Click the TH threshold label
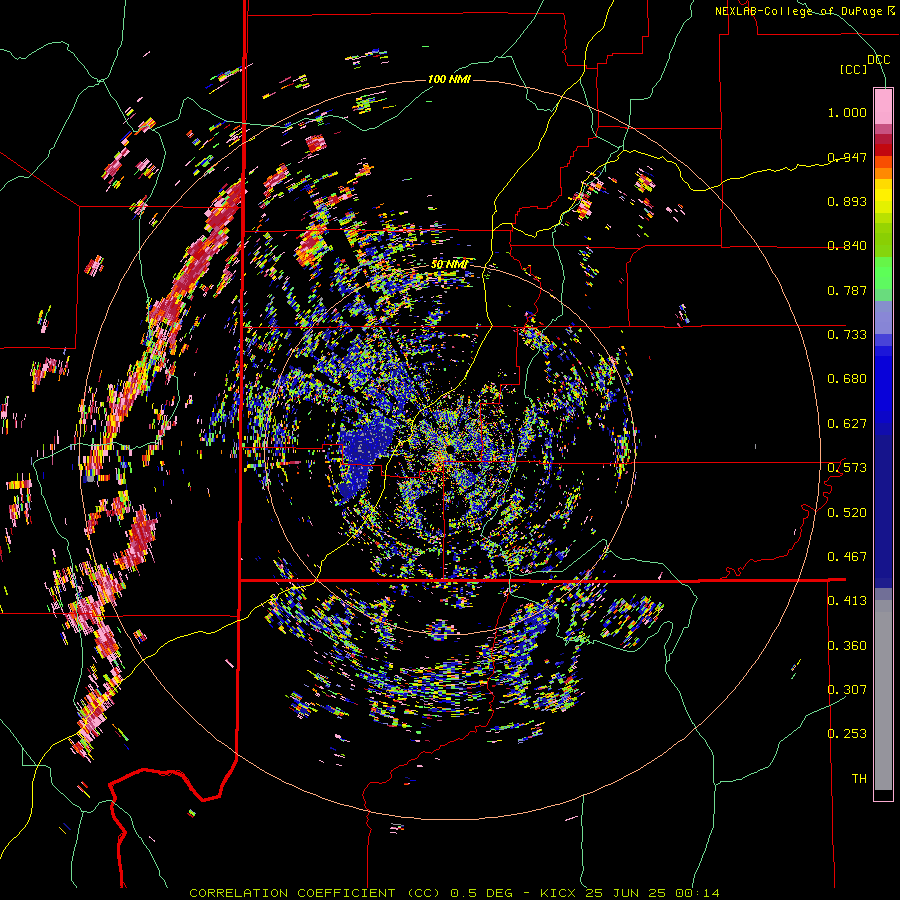This screenshot has height=900, width=900. (x=859, y=779)
